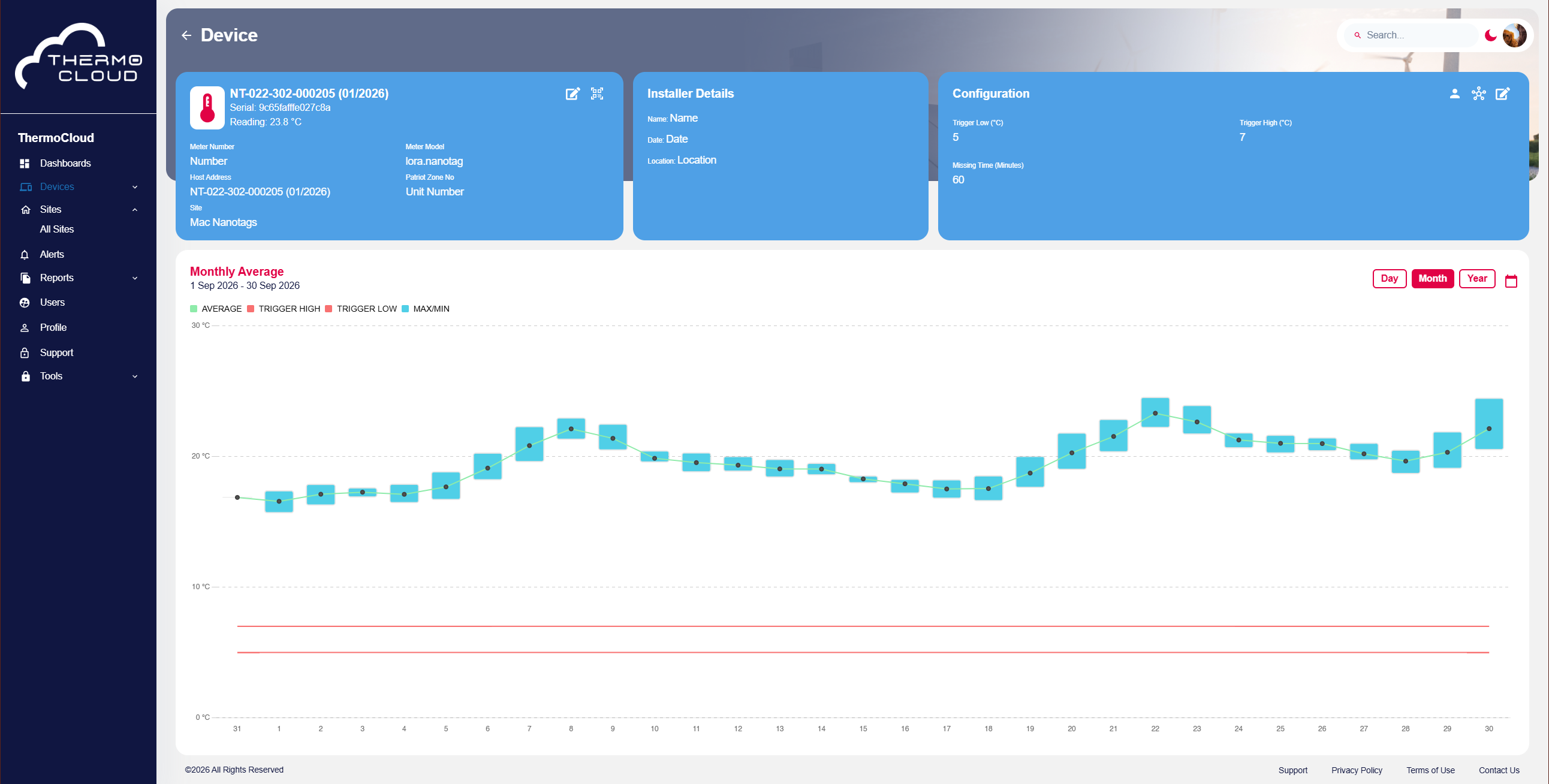This screenshot has height=784, width=1549.
Task: Click the thermometer device icon
Action: pyautogui.click(x=207, y=108)
